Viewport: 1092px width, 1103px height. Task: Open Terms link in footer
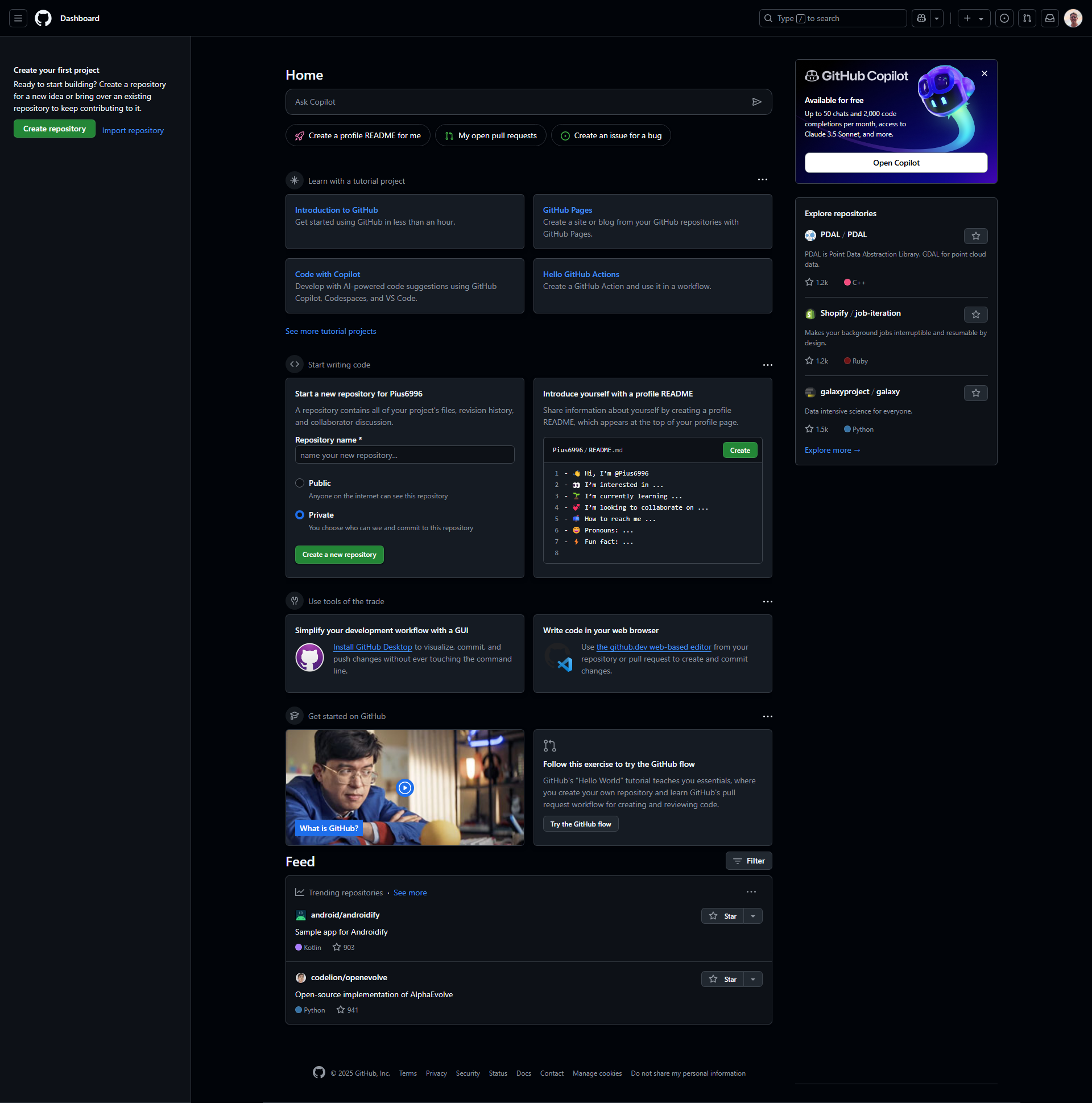tap(408, 1073)
